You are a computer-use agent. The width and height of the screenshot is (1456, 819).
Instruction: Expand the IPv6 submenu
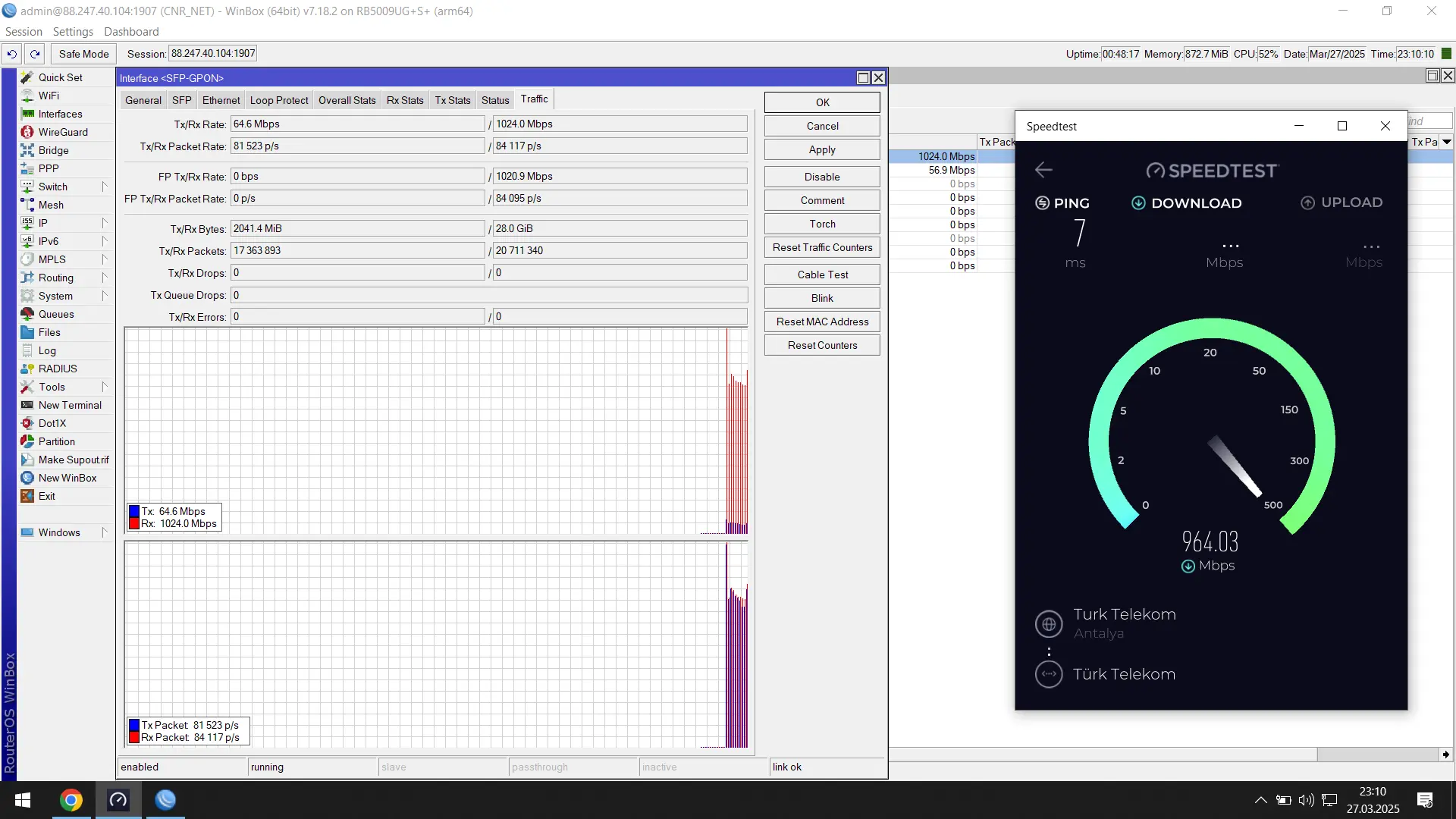[x=105, y=241]
